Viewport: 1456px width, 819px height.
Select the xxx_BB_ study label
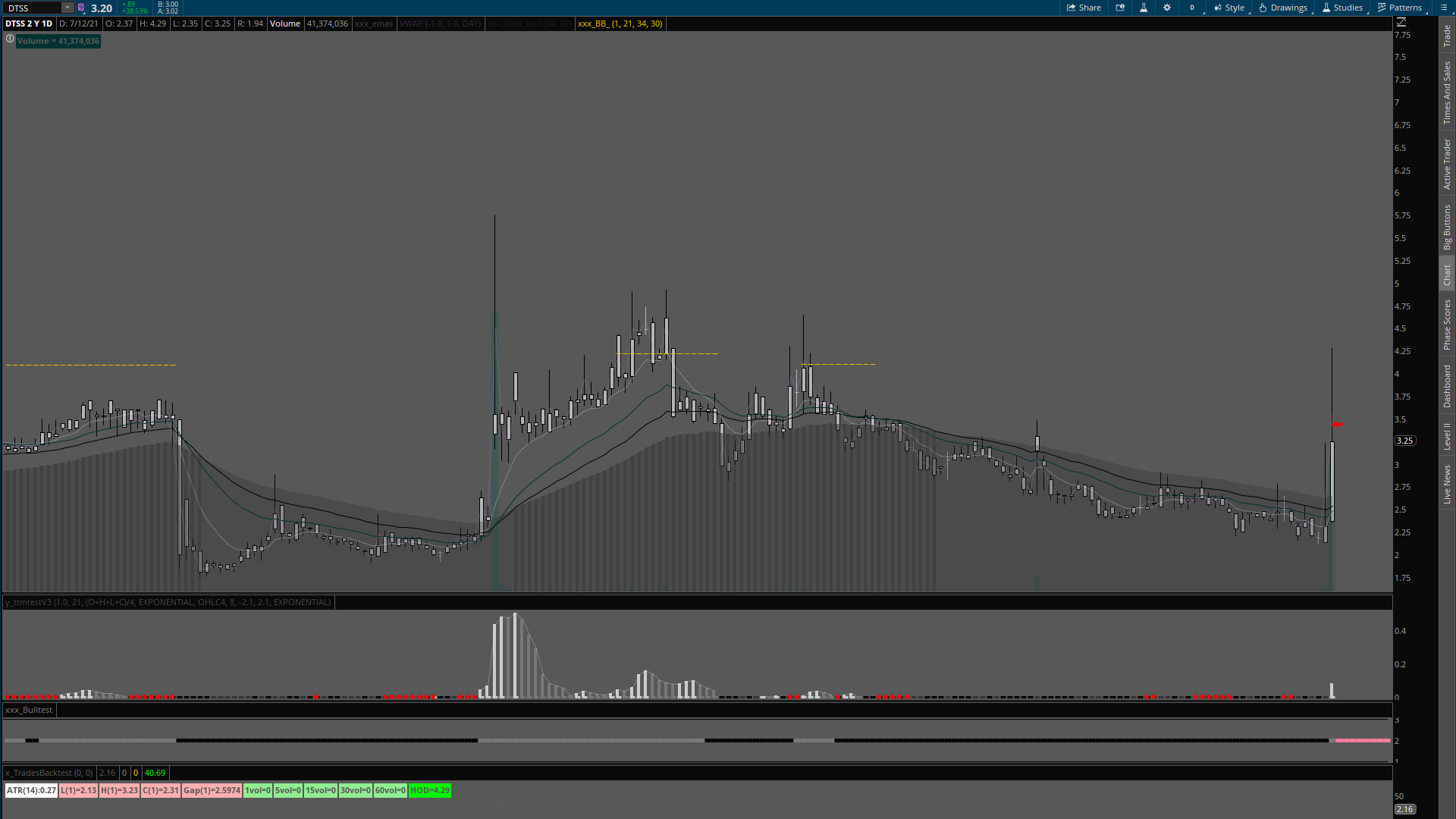coord(620,24)
